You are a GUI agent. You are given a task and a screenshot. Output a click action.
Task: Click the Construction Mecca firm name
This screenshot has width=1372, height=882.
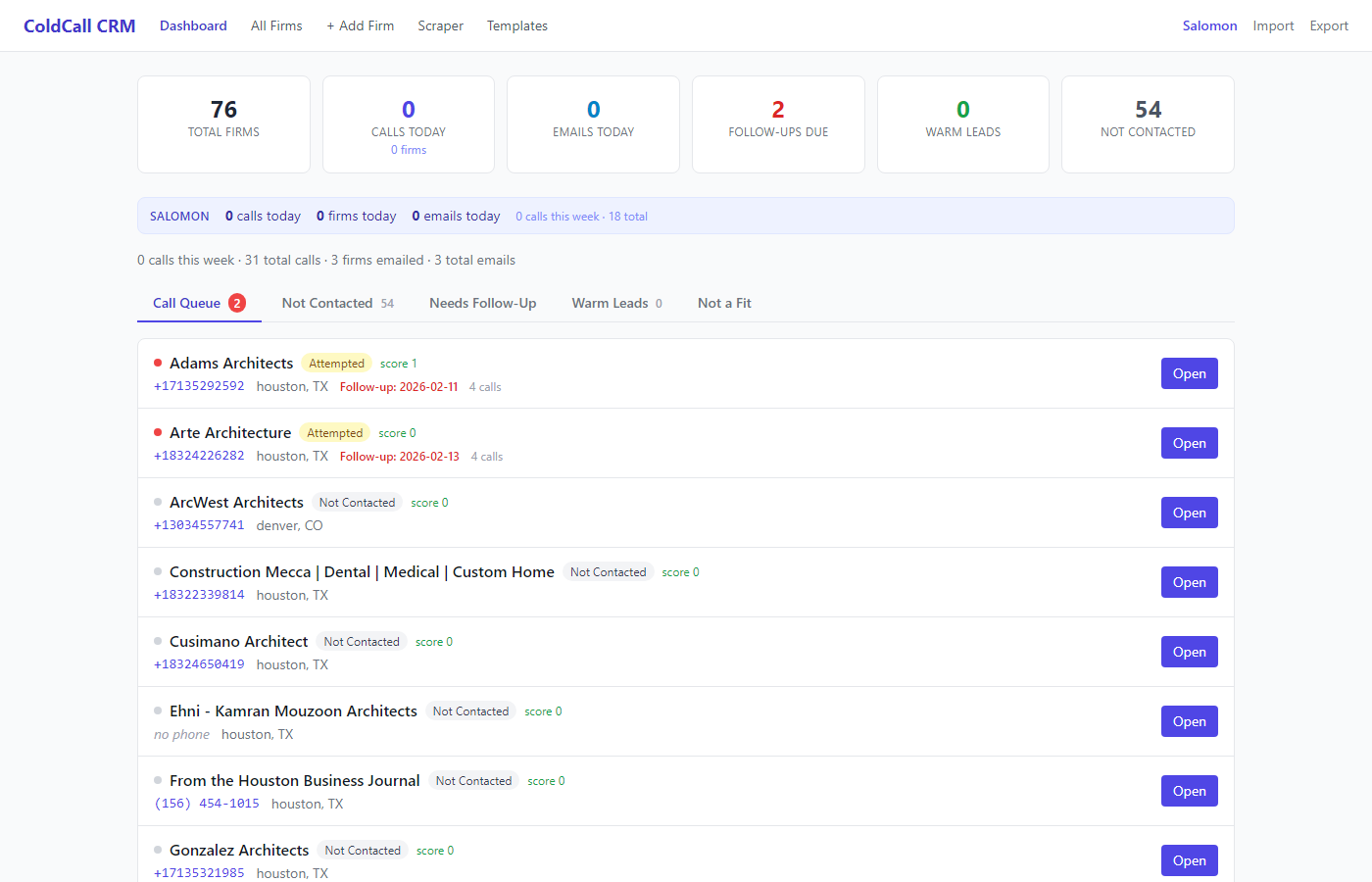point(362,572)
